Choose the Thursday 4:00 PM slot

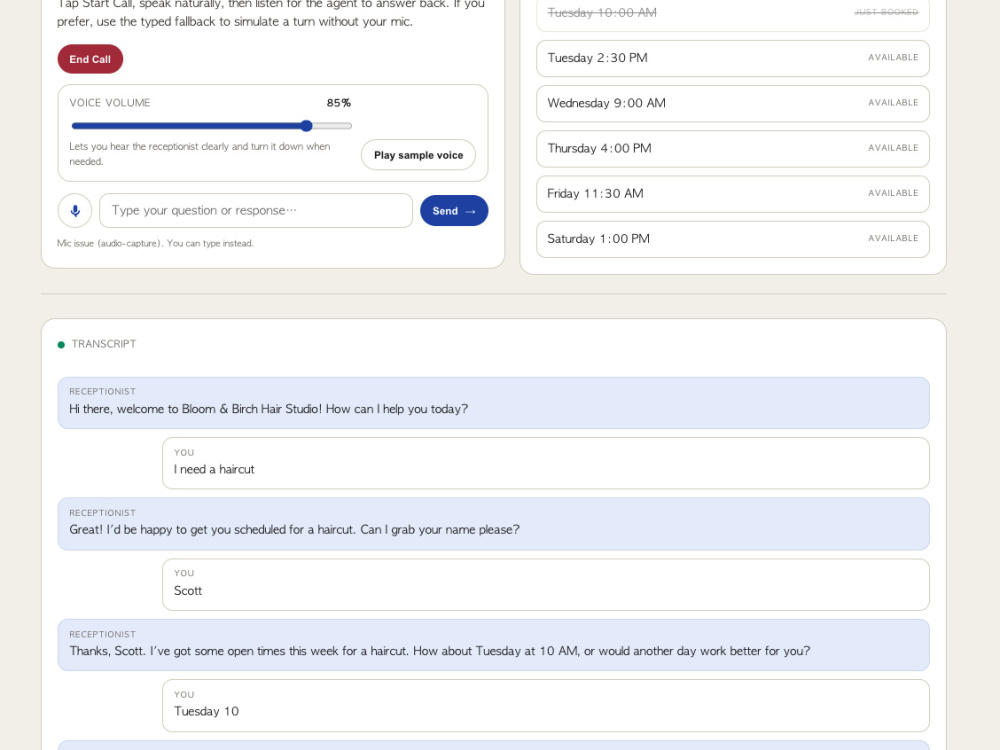point(733,149)
